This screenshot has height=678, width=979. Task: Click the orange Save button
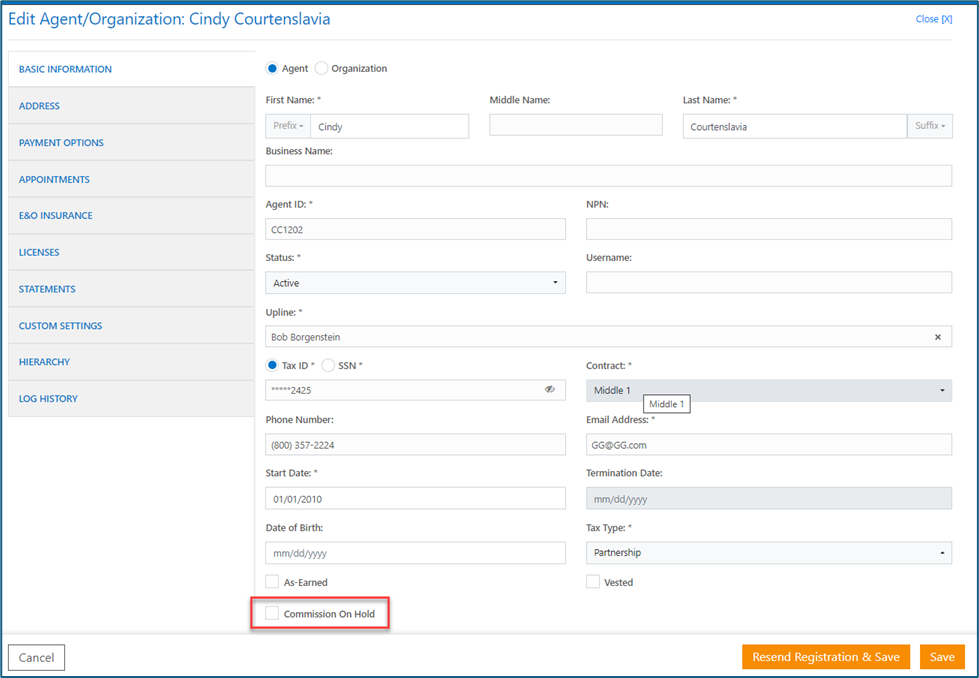pyautogui.click(x=942, y=657)
